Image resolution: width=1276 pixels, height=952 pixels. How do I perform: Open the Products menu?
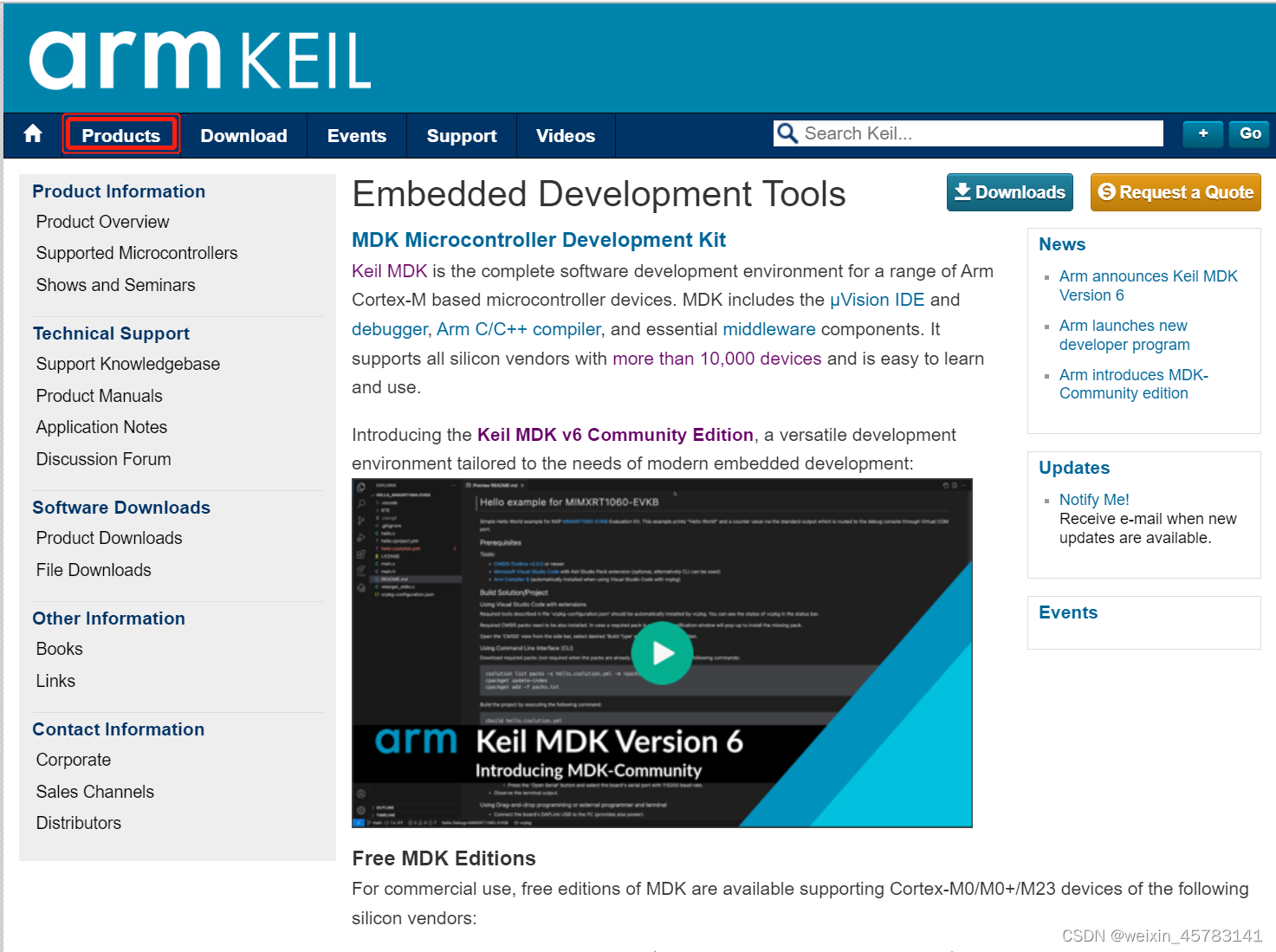coord(121,136)
